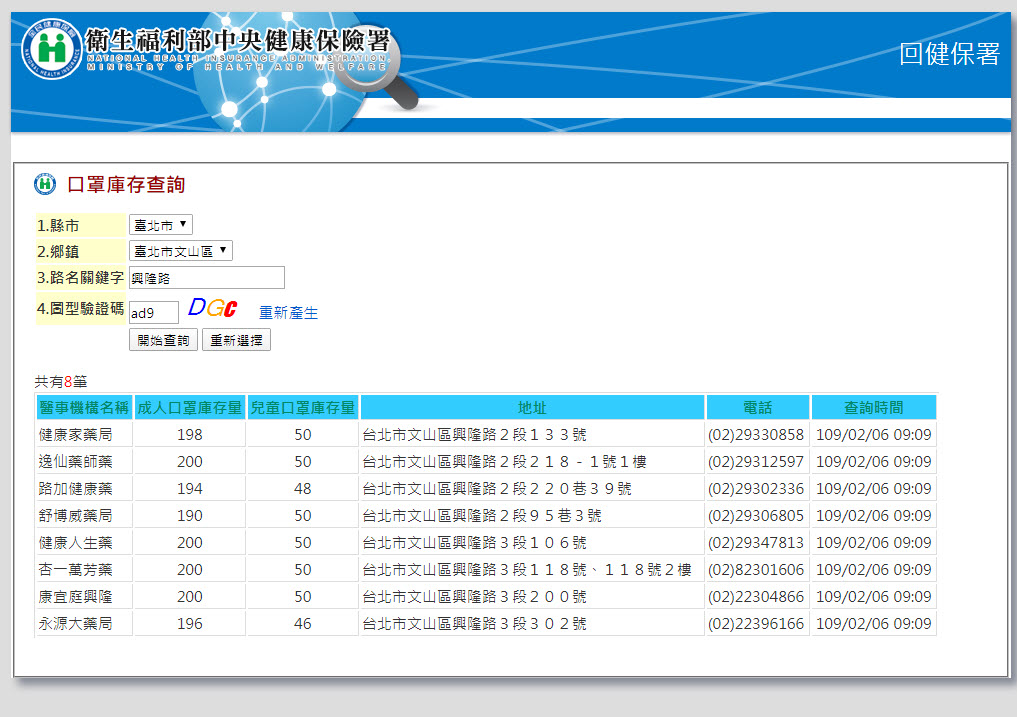Click 重新產生 to regenerate captcha
The width and height of the screenshot is (1017, 717).
[289, 313]
